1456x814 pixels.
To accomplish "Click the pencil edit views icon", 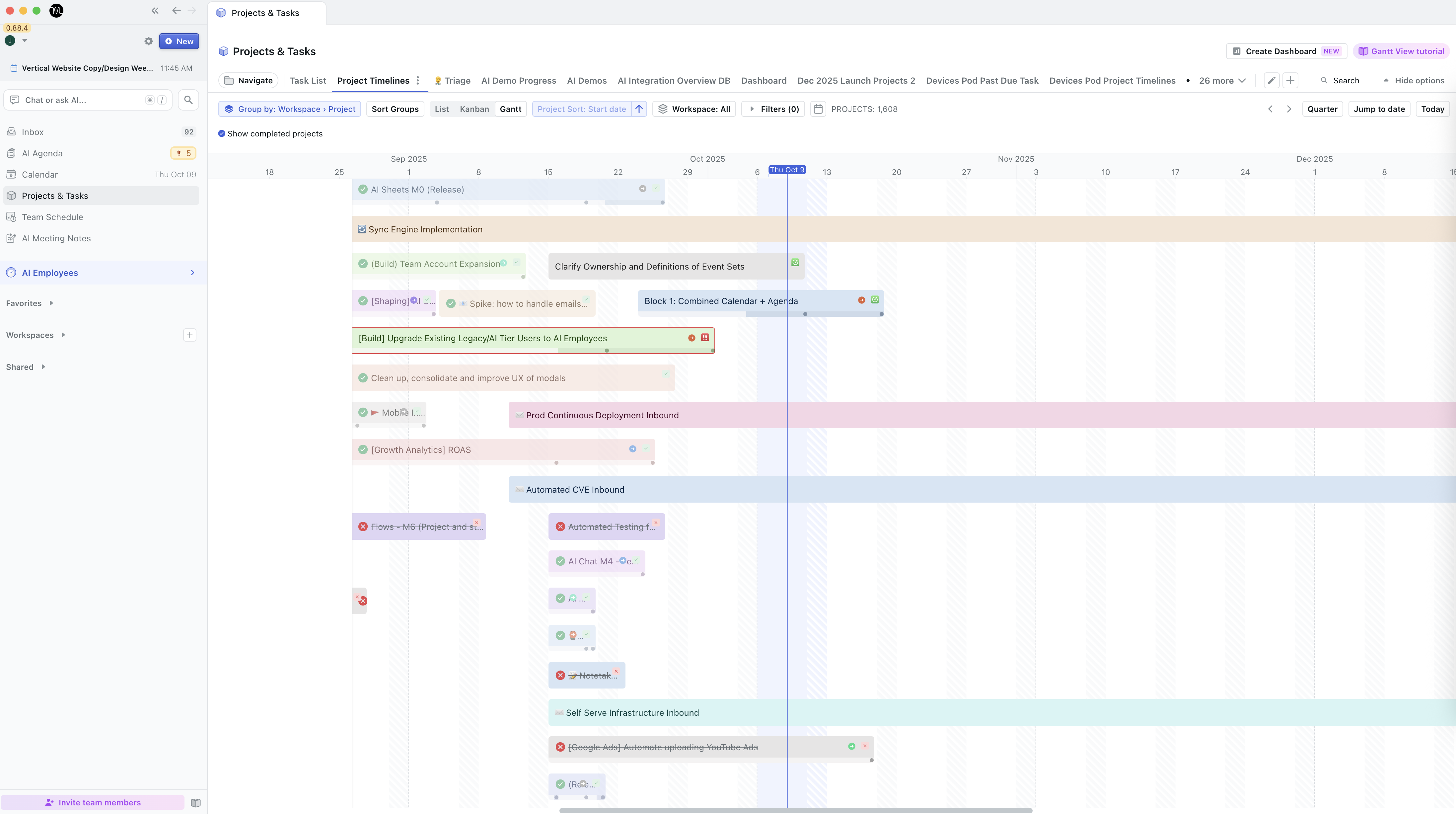I will point(1271,80).
